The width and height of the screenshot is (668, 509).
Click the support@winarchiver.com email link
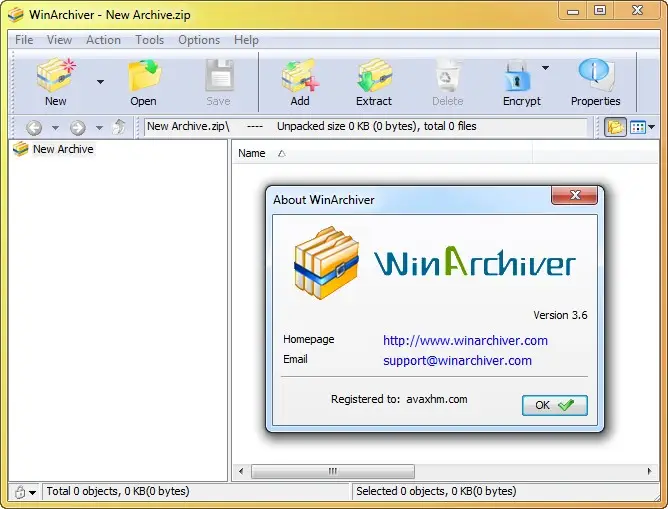click(x=457, y=361)
